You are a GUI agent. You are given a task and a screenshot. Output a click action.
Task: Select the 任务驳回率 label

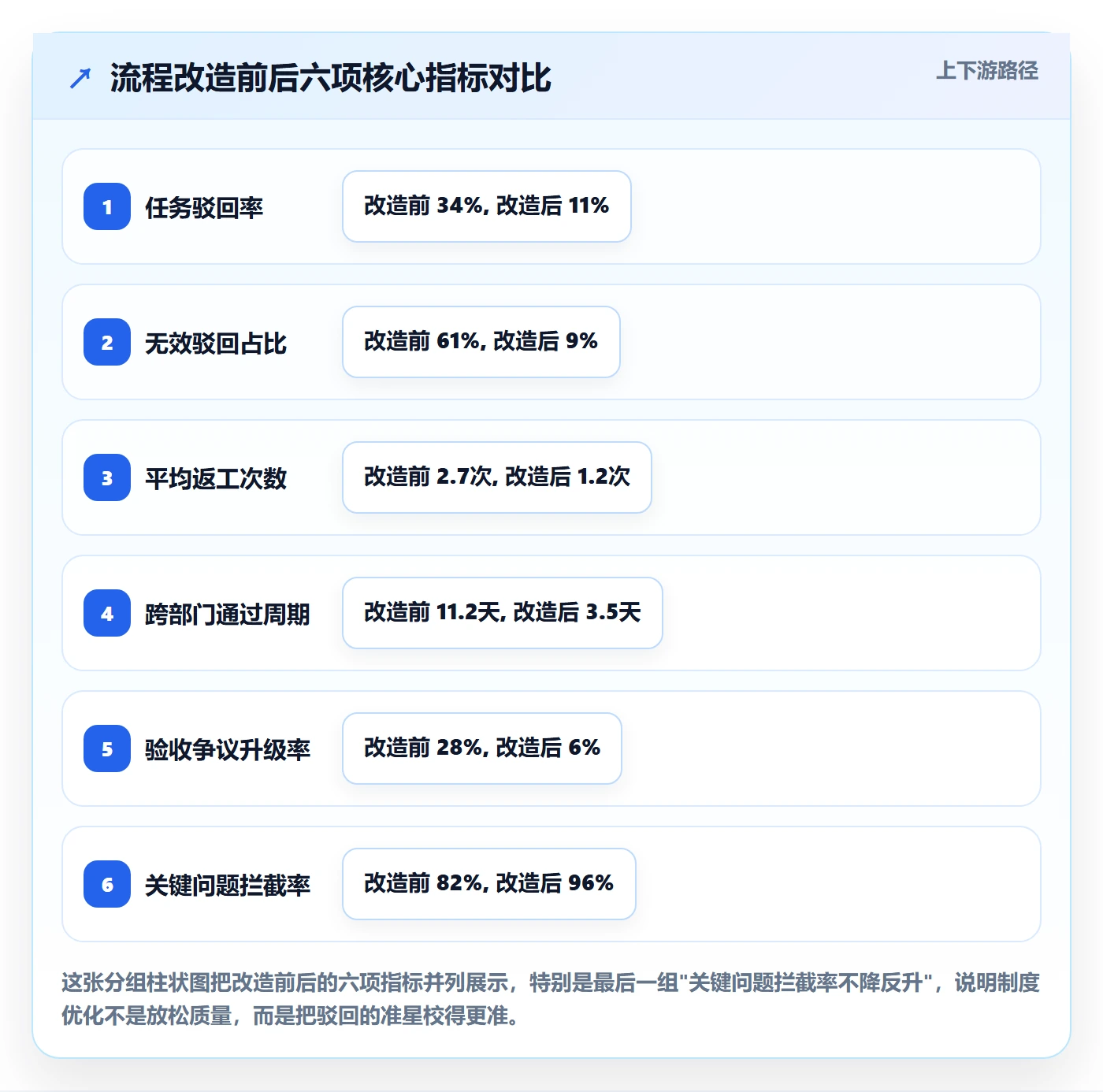(204, 207)
